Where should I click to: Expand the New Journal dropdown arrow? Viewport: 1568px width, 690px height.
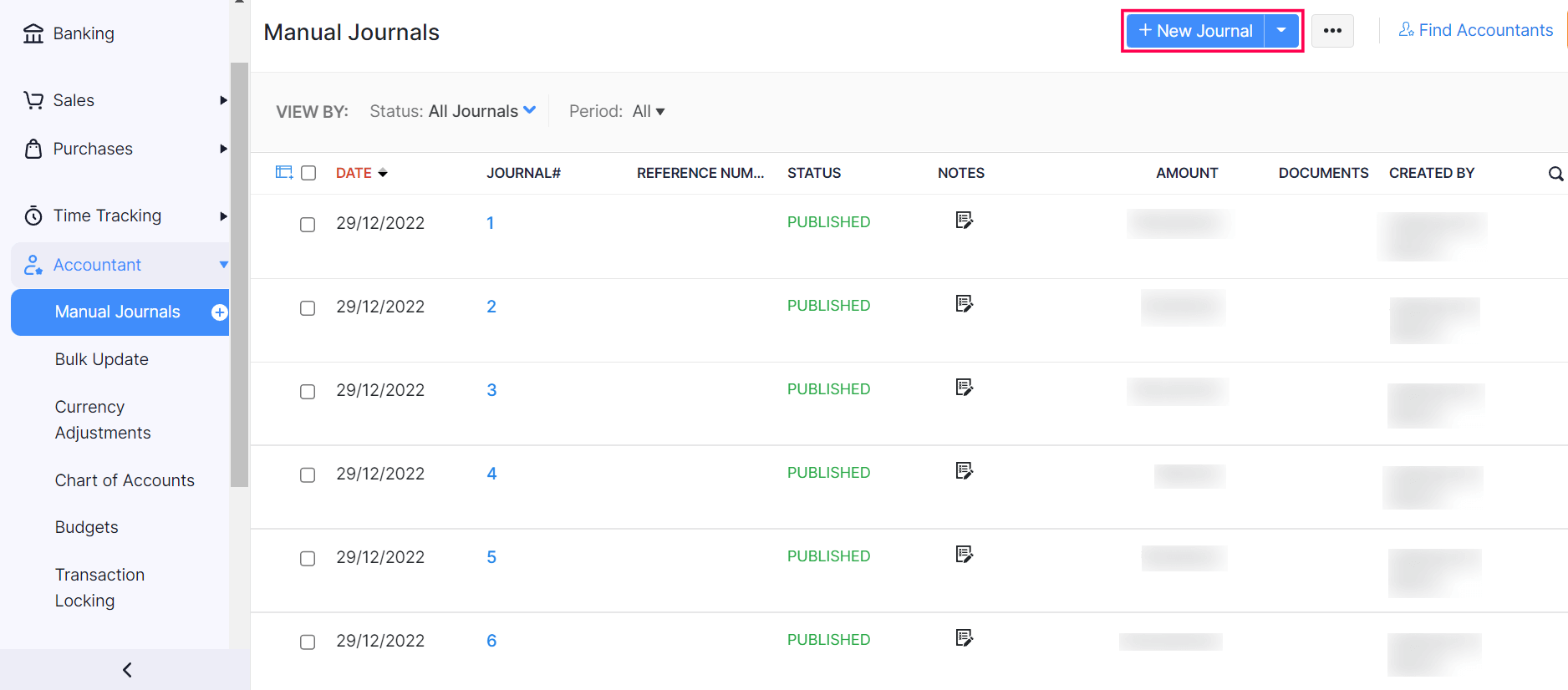pyautogui.click(x=1280, y=31)
